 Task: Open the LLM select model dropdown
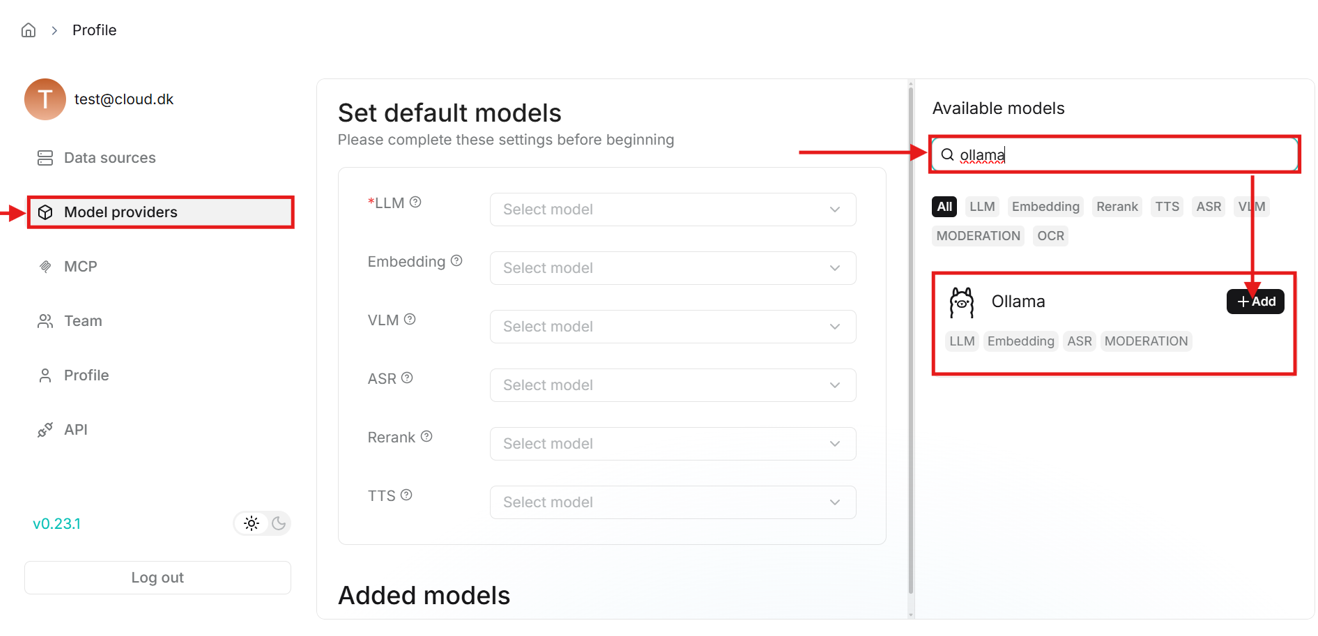click(x=672, y=210)
